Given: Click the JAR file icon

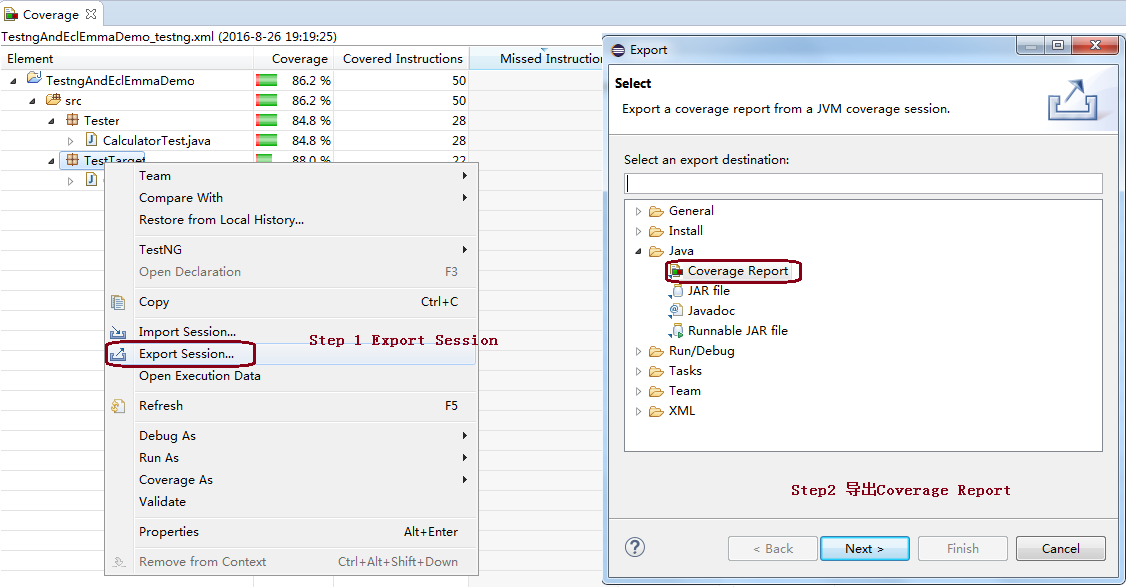Looking at the screenshot, I should pyautogui.click(x=676, y=291).
